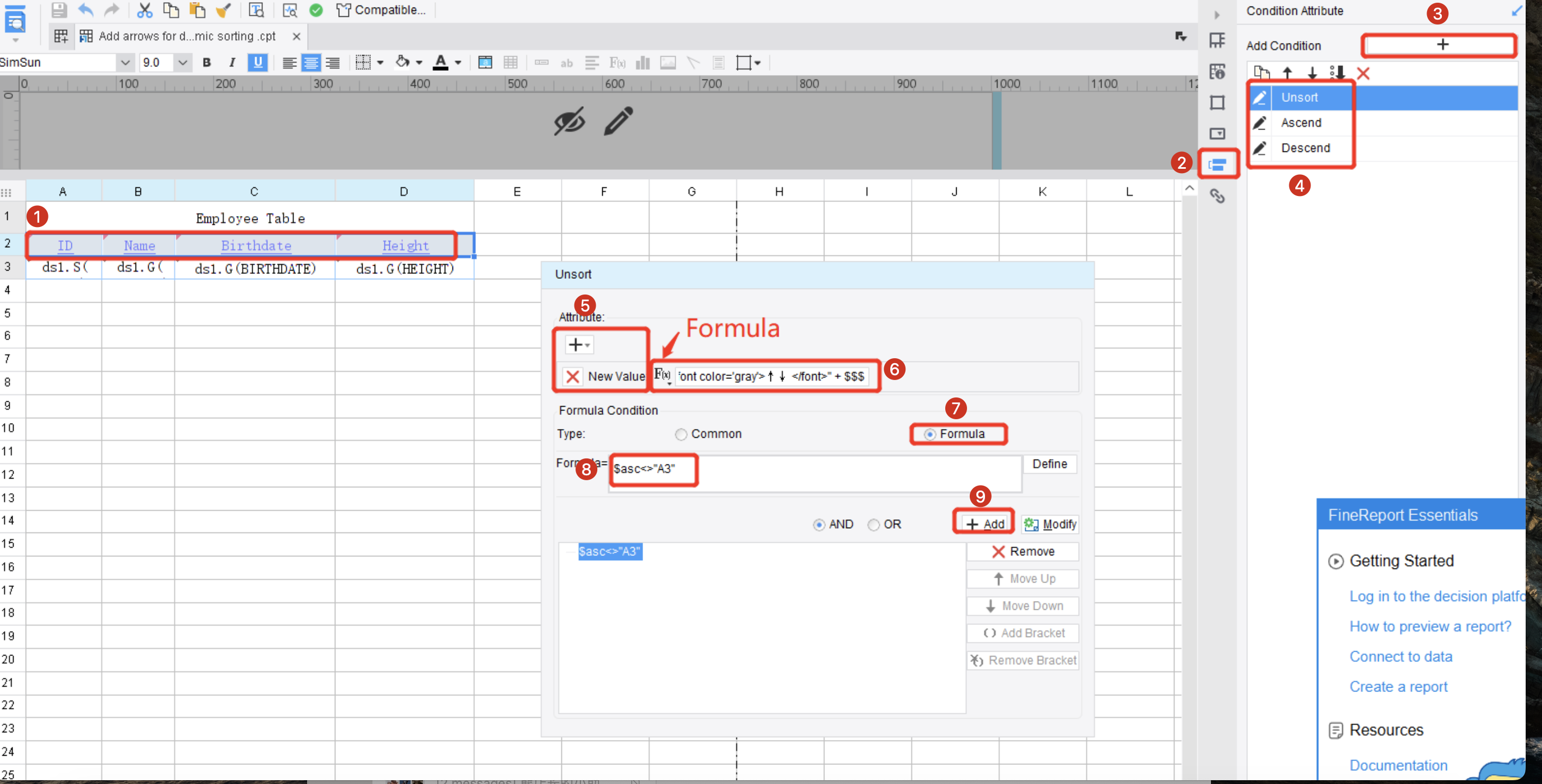Viewport: 1542px width, 784px height.
Task: Open the font color dropdown arrow
Action: coord(458,62)
